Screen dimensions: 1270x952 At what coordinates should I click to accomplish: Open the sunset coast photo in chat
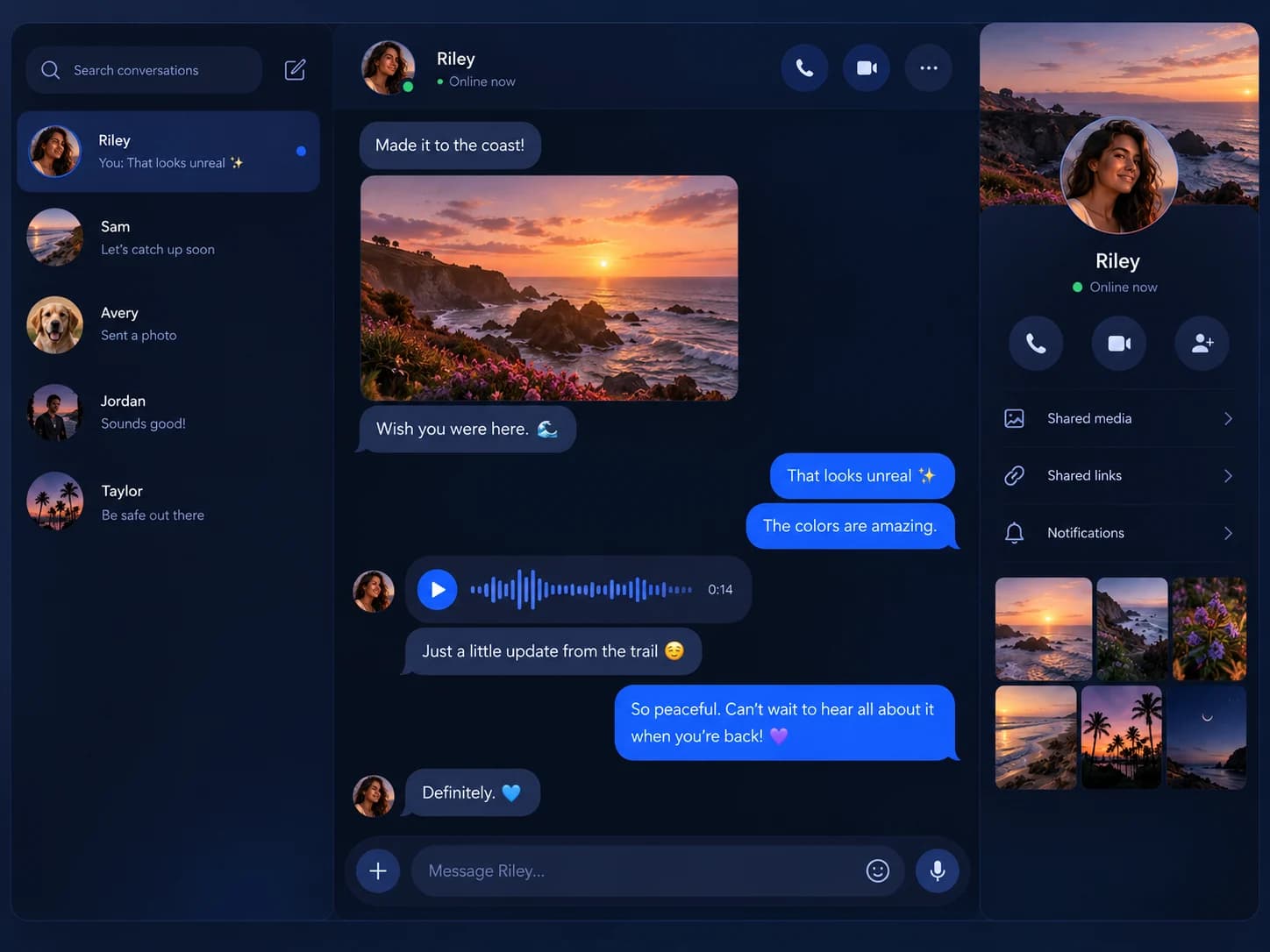(549, 288)
